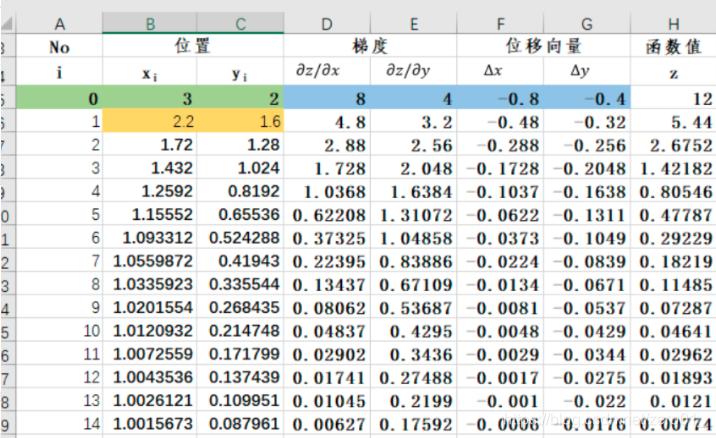The width and height of the screenshot is (716, 438).
Task: Select column C header
Action: pos(240,24)
